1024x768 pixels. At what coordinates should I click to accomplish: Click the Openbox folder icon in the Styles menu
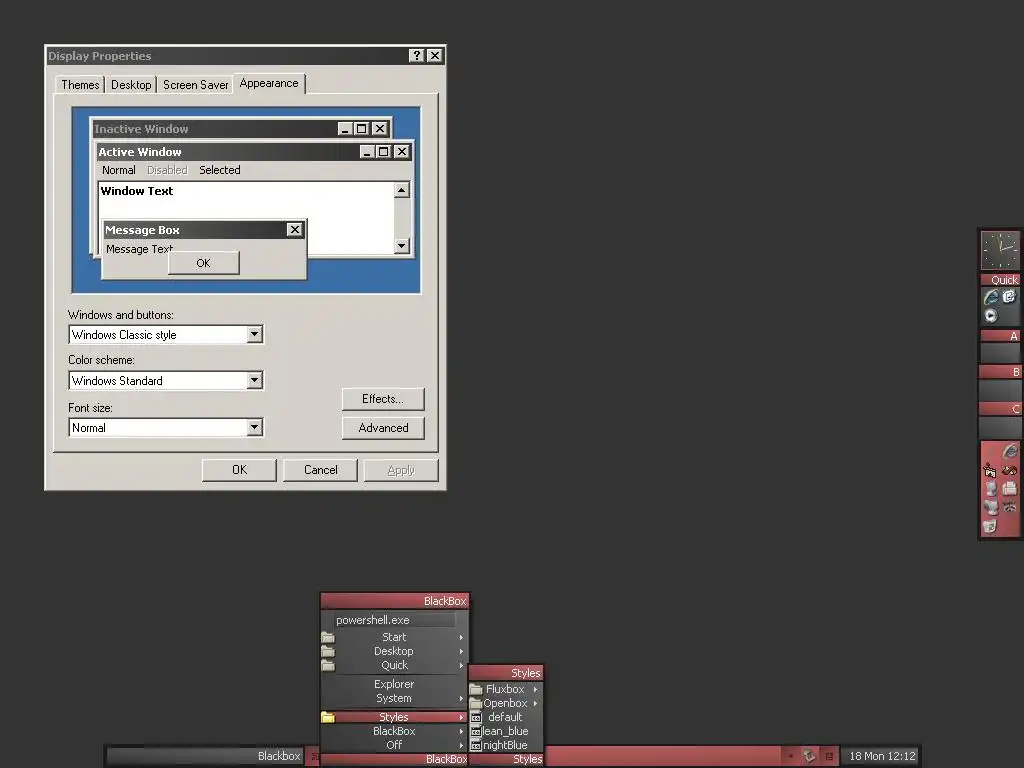(x=476, y=703)
